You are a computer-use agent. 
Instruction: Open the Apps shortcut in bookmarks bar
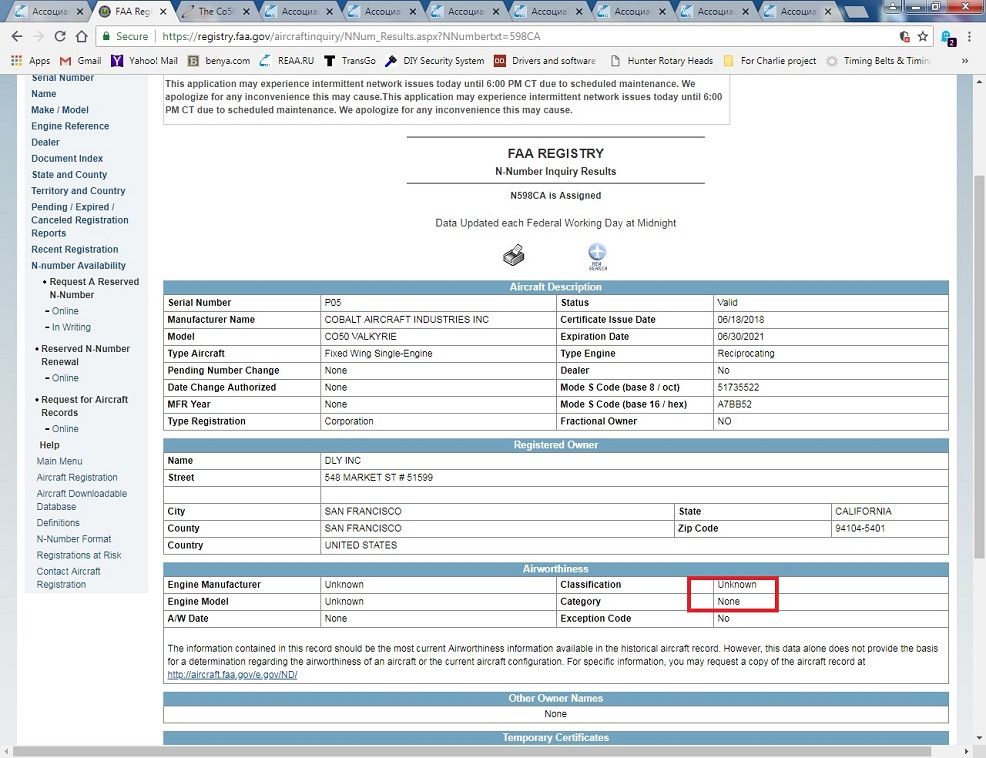[30, 61]
